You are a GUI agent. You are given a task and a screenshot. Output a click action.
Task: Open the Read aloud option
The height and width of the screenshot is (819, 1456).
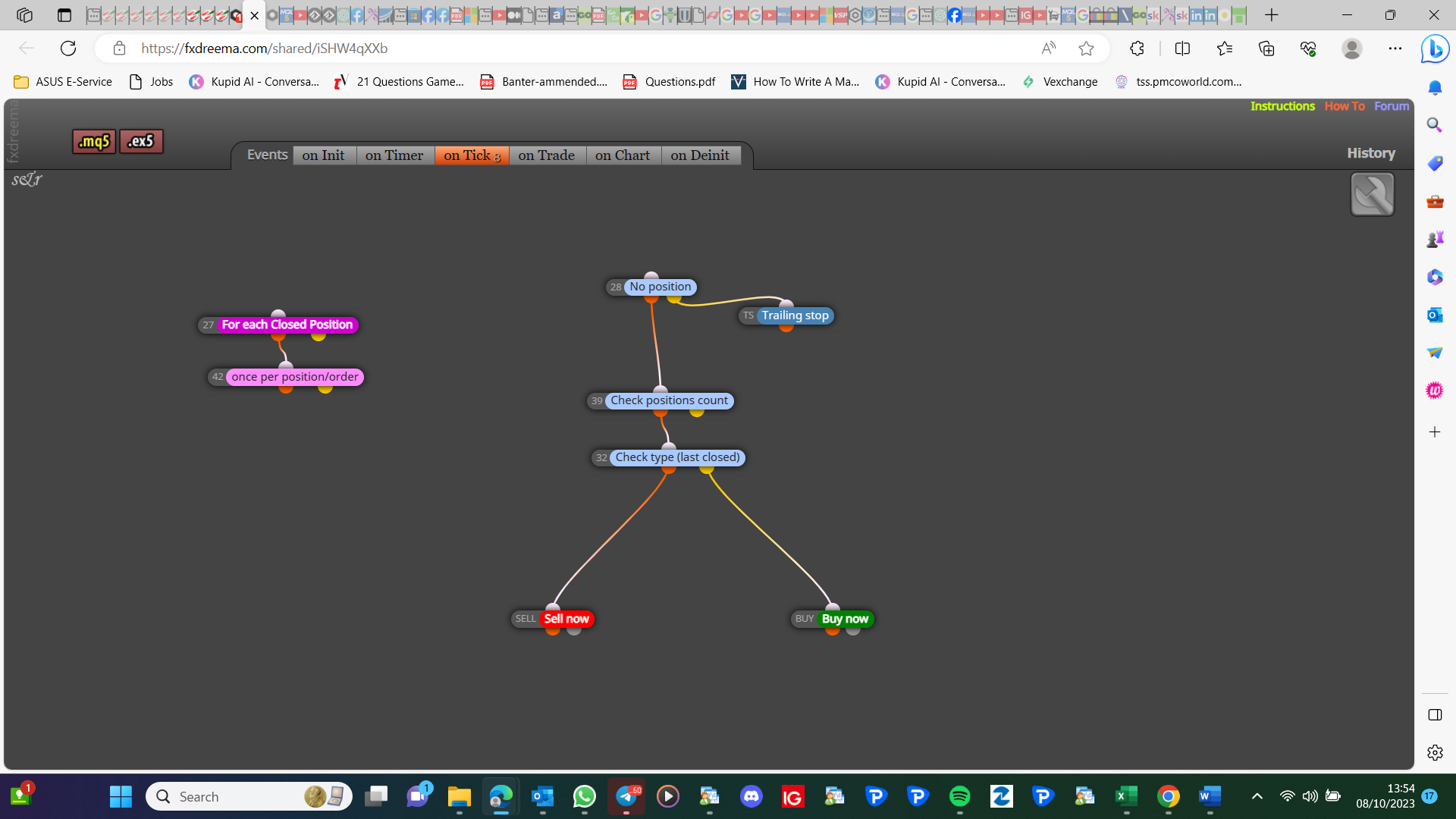[1049, 49]
